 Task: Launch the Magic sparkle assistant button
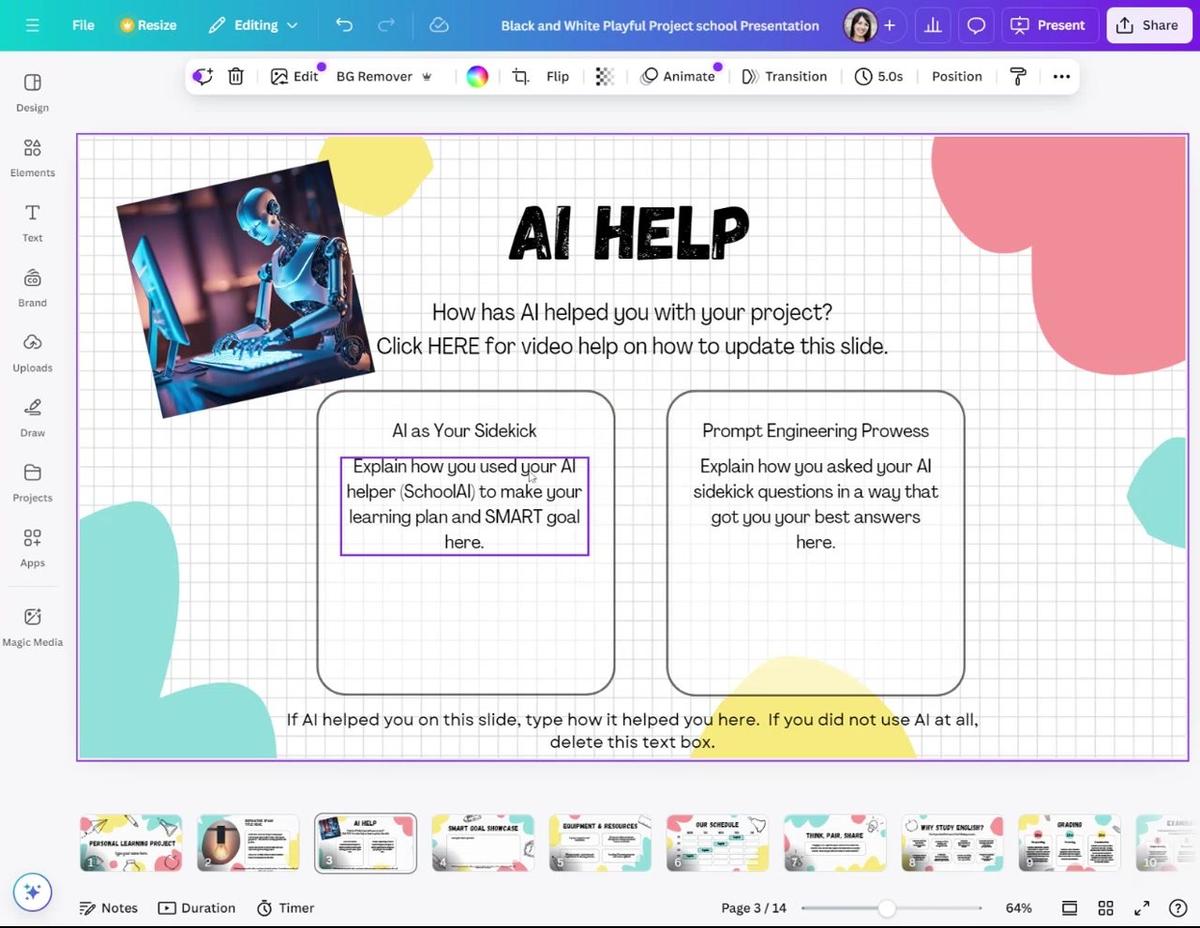[32, 892]
